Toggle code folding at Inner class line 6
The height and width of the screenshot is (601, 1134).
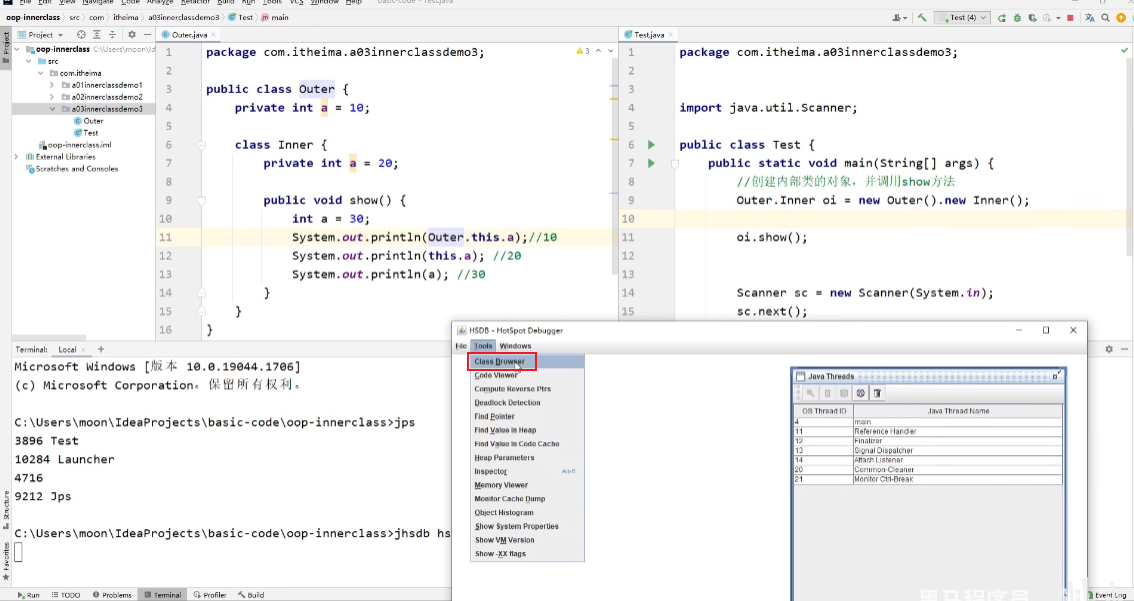(202, 145)
